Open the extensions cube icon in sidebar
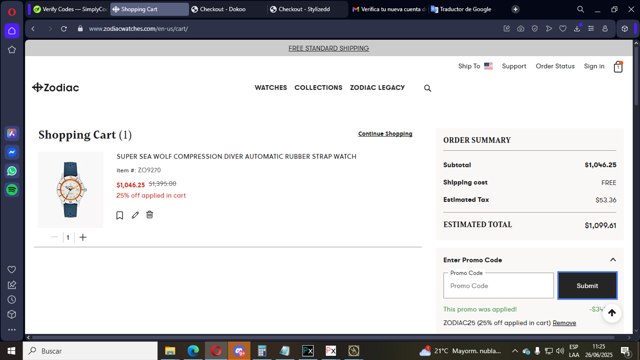The height and width of the screenshot is (360, 640). (x=12, y=315)
